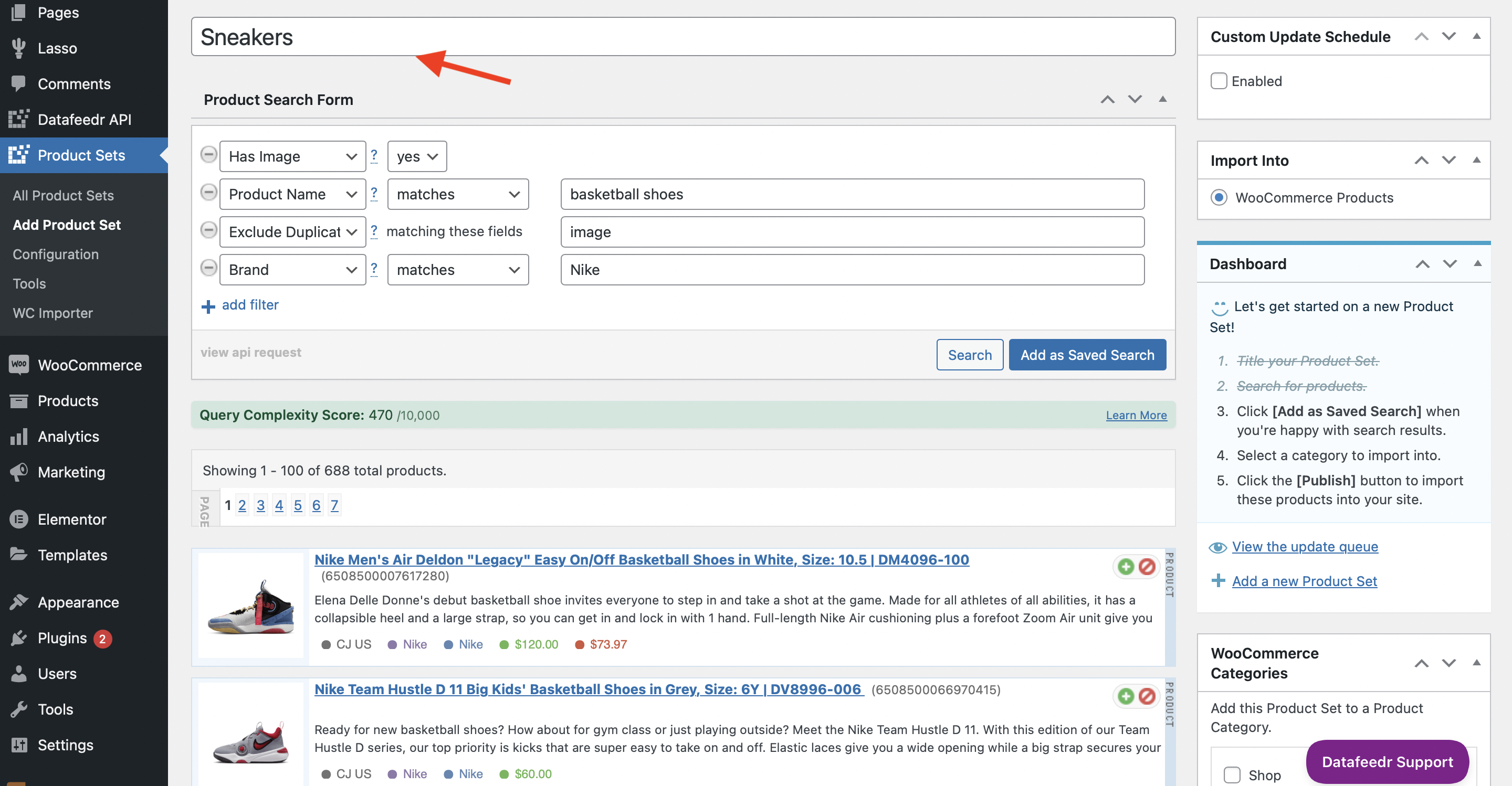Click the Plugins icon in sidebar
The width and height of the screenshot is (1512, 786).
tap(19, 638)
